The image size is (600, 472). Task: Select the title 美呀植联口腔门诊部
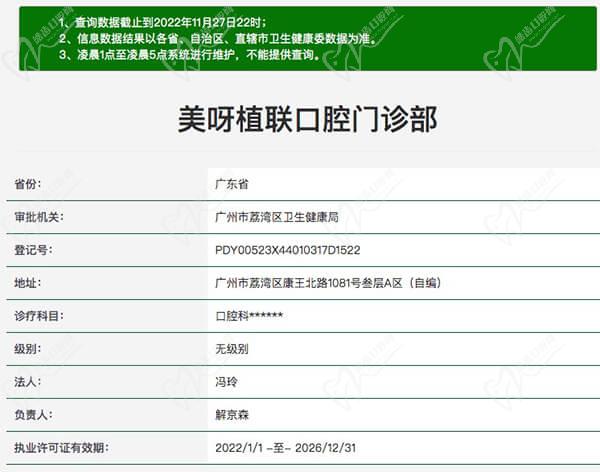point(308,119)
